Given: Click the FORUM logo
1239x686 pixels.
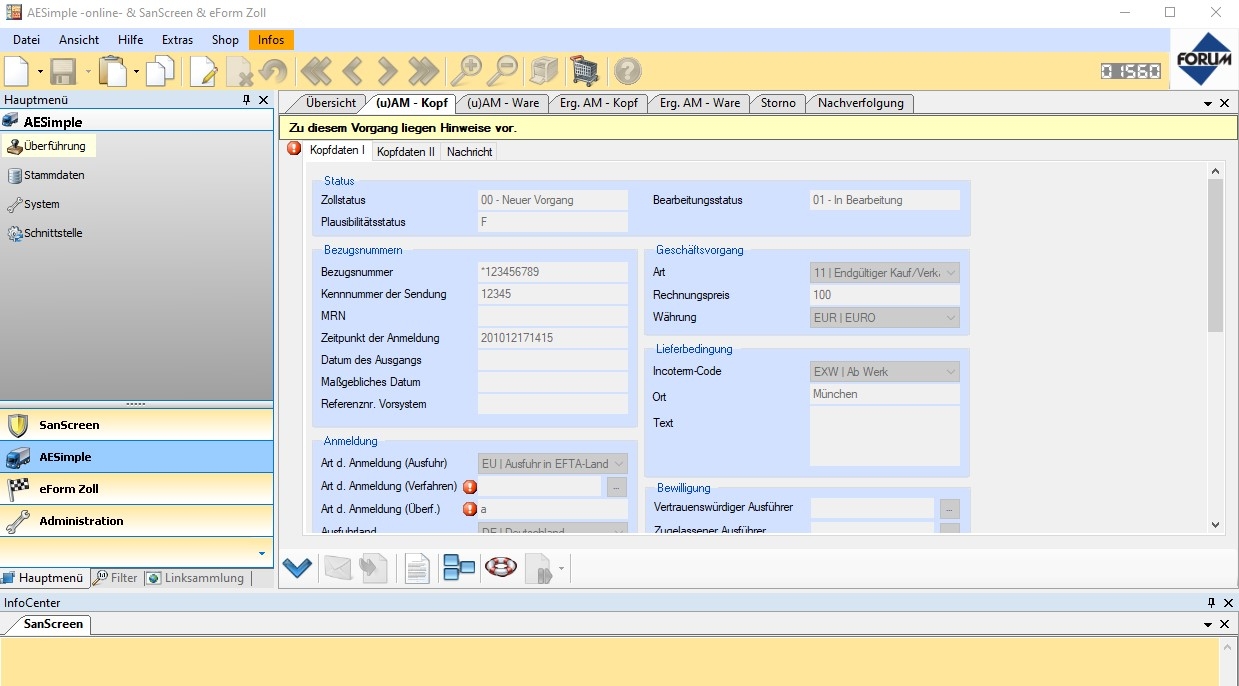Looking at the screenshot, I should 1203,59.
